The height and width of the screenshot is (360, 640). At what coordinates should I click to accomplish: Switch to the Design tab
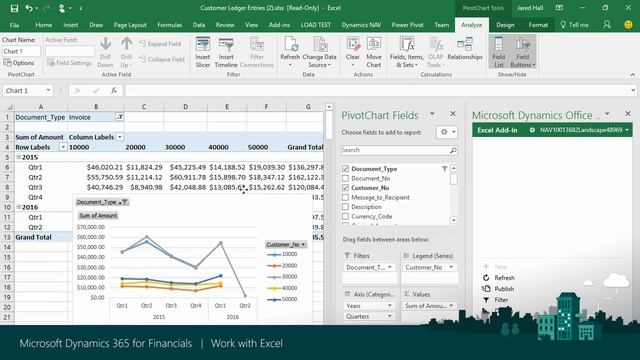point(505,25)
